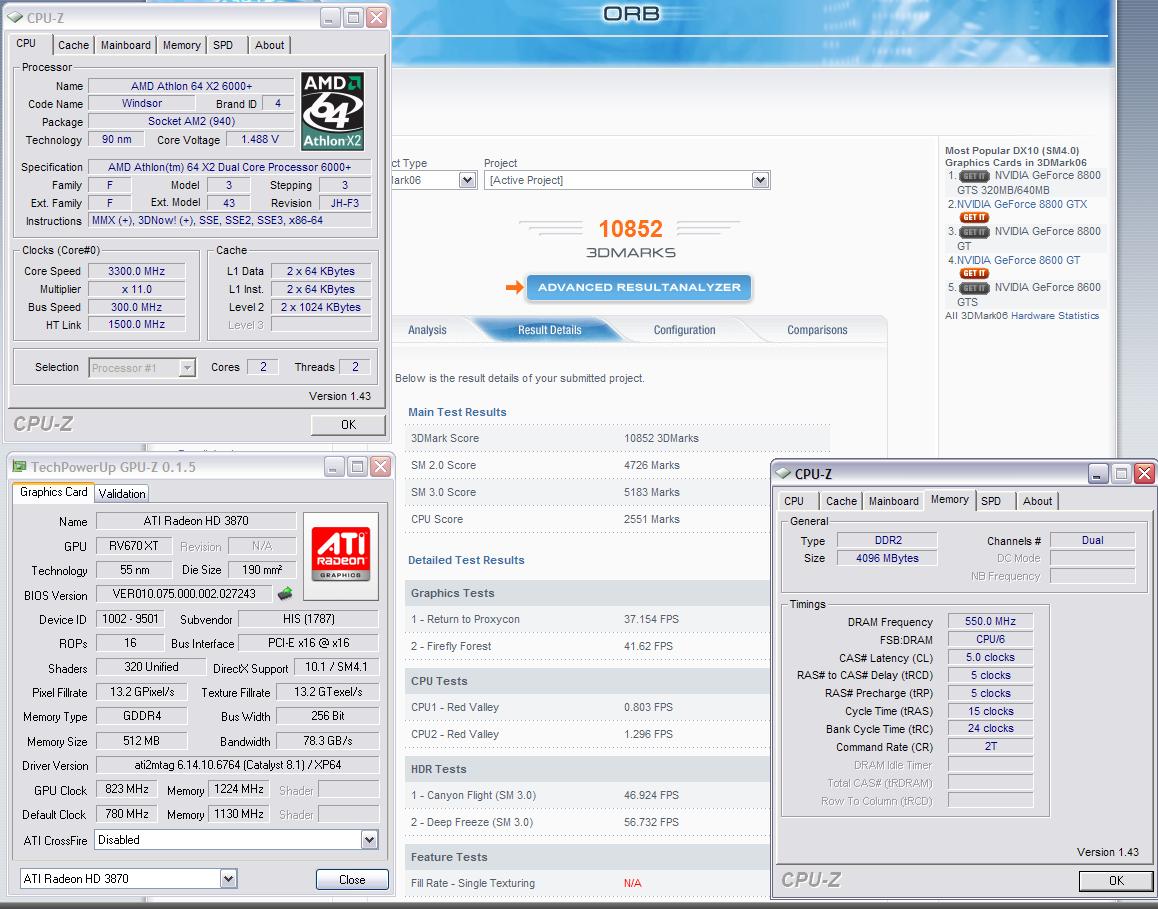
Task: Click OK in the top-left CPU-Z window
Action: [x=348, y=425]
